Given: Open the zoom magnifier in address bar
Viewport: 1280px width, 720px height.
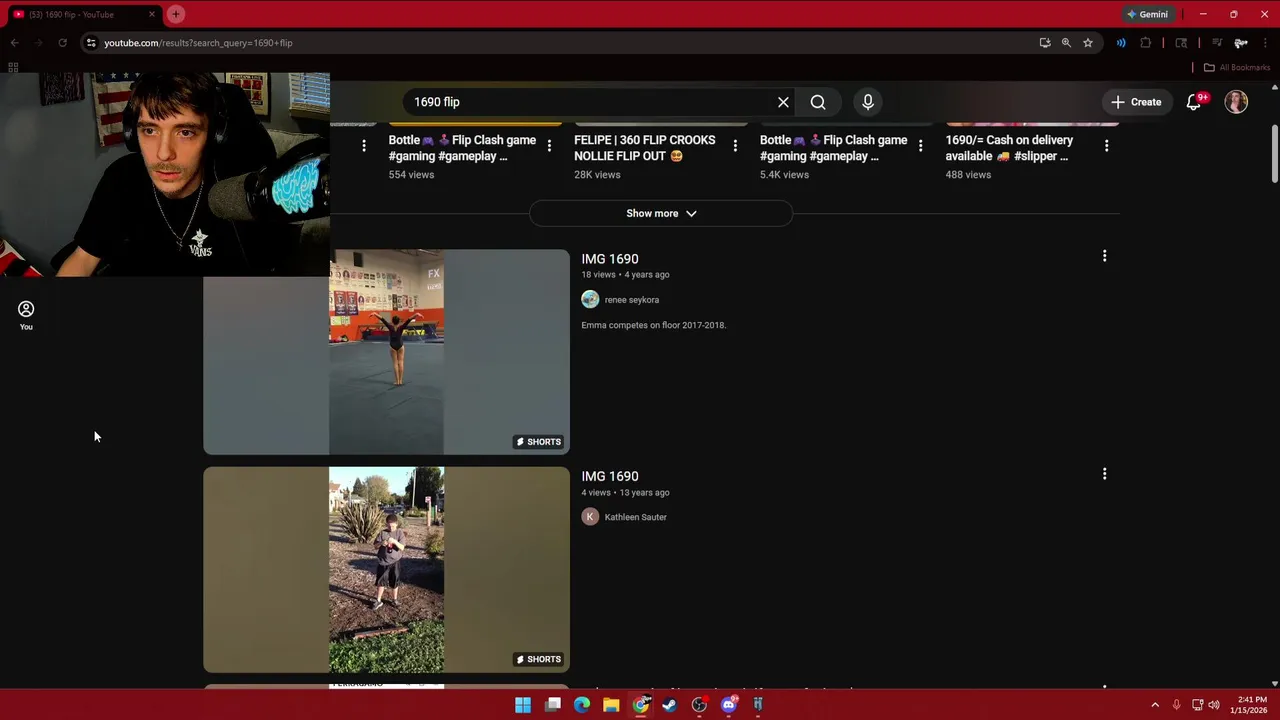Looking at the screenshot, I should tap(1066, 43).
